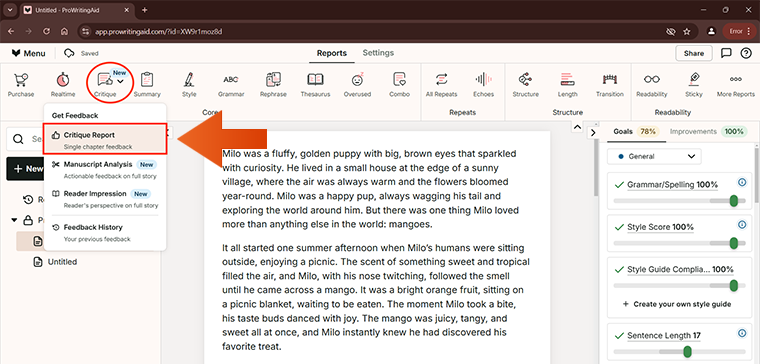Click Create your own style guide

[x=677, y=304]
